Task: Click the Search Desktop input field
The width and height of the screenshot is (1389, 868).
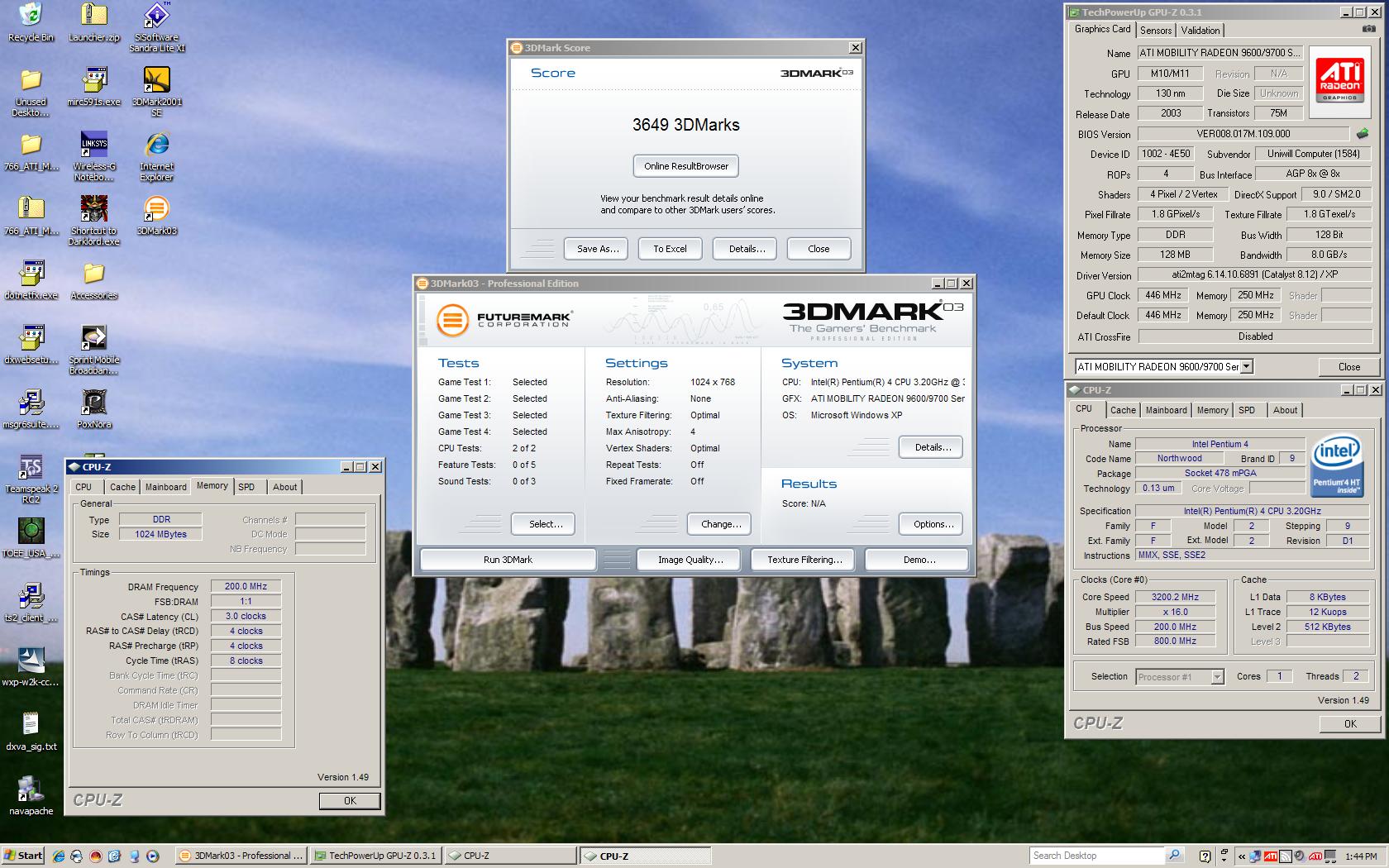Action: pos(1096,856)
